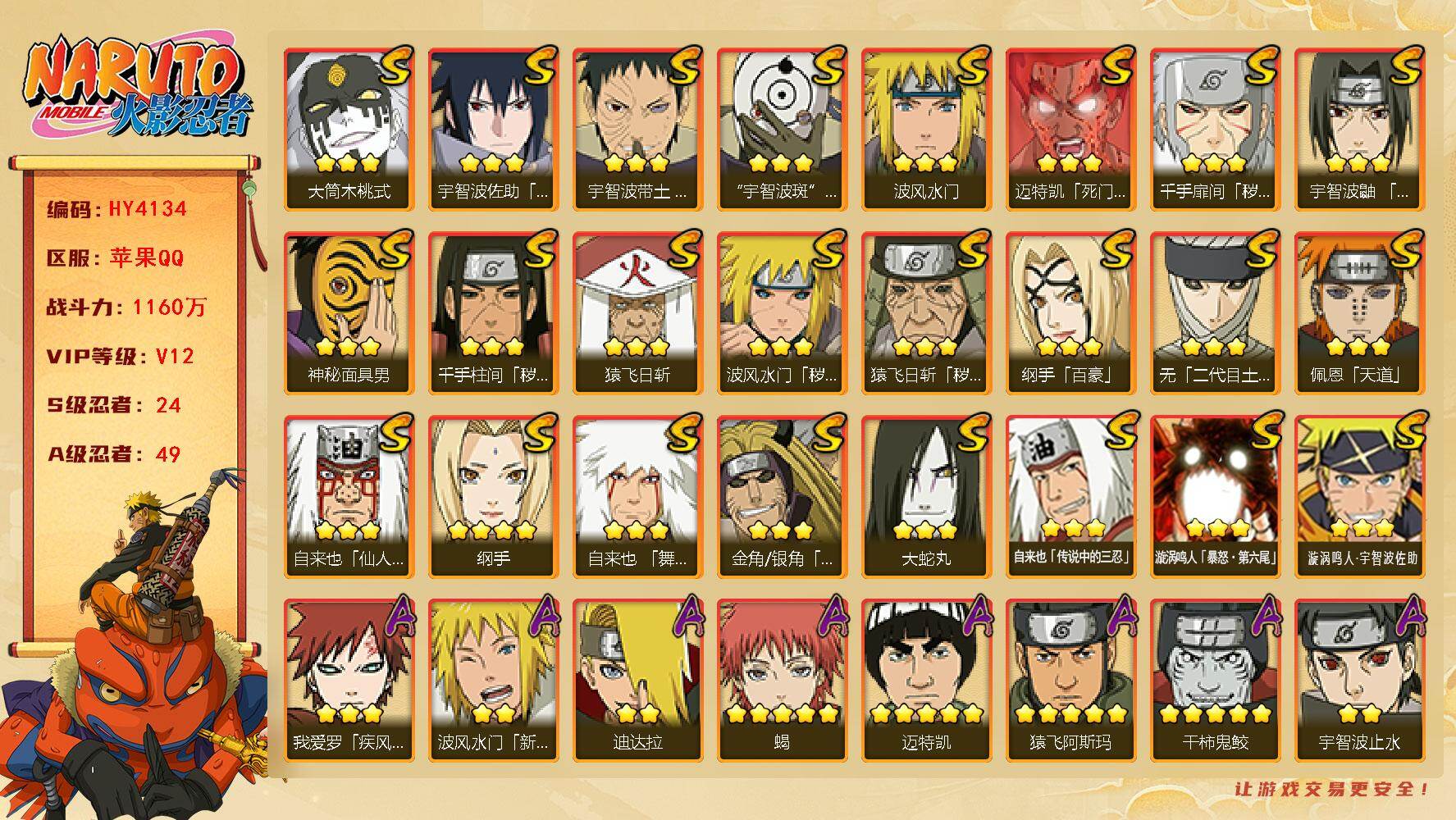Select the 自来也「传说中的三忍」 card
This screenshot has width=1456, height=820.
coord(1070,496)
